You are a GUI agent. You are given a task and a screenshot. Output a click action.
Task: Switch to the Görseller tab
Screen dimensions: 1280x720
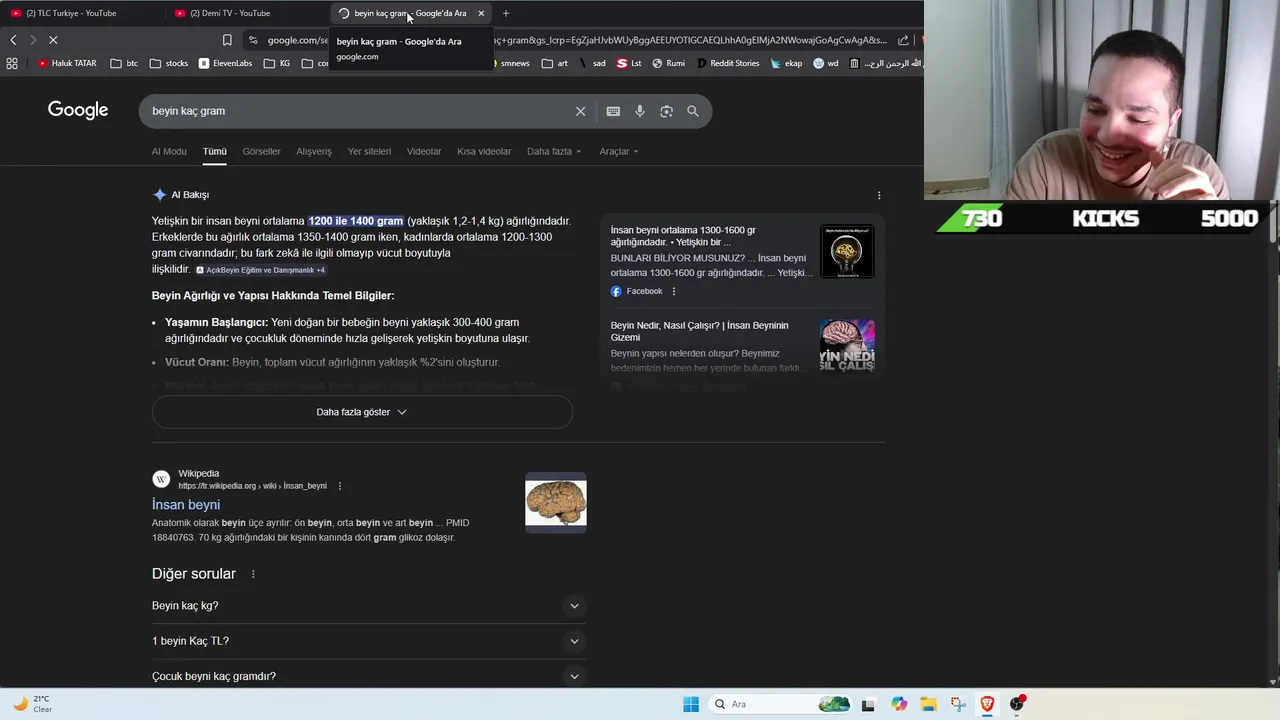point(261,152)
